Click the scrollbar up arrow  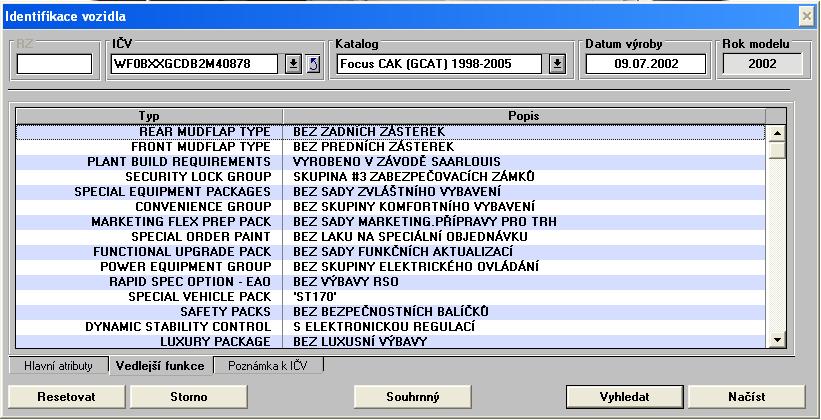coord(777,132)
